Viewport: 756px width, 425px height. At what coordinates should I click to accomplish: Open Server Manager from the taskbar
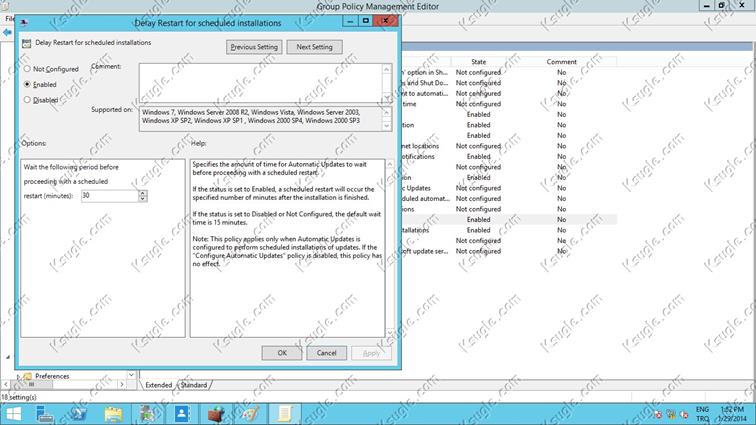[44, 414]
